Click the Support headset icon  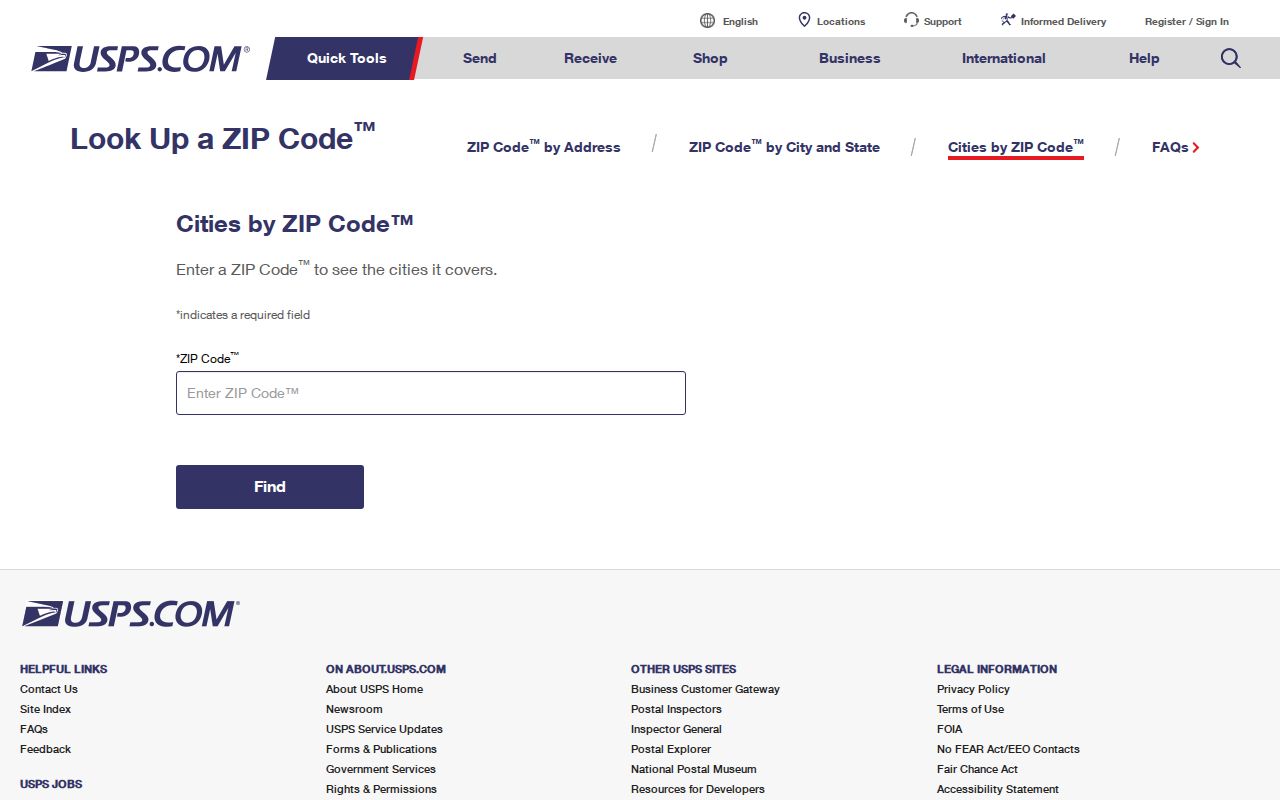911,20
